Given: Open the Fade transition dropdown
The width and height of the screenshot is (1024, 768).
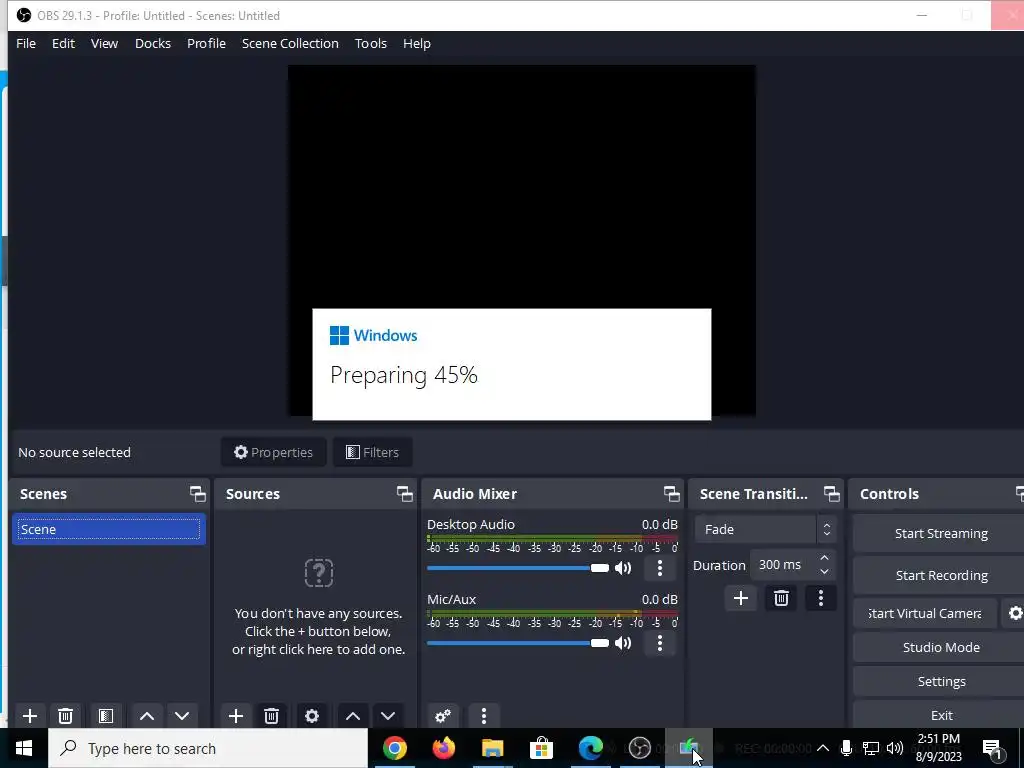Looking at the screenshot, I should point(765,530).
